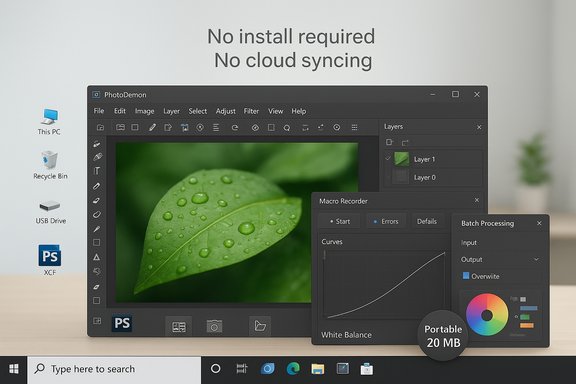Screen dimensions: 576x384
Task: Open the camera icon in bottom bar
Action: pyautogui.click(x=214, y=326)
